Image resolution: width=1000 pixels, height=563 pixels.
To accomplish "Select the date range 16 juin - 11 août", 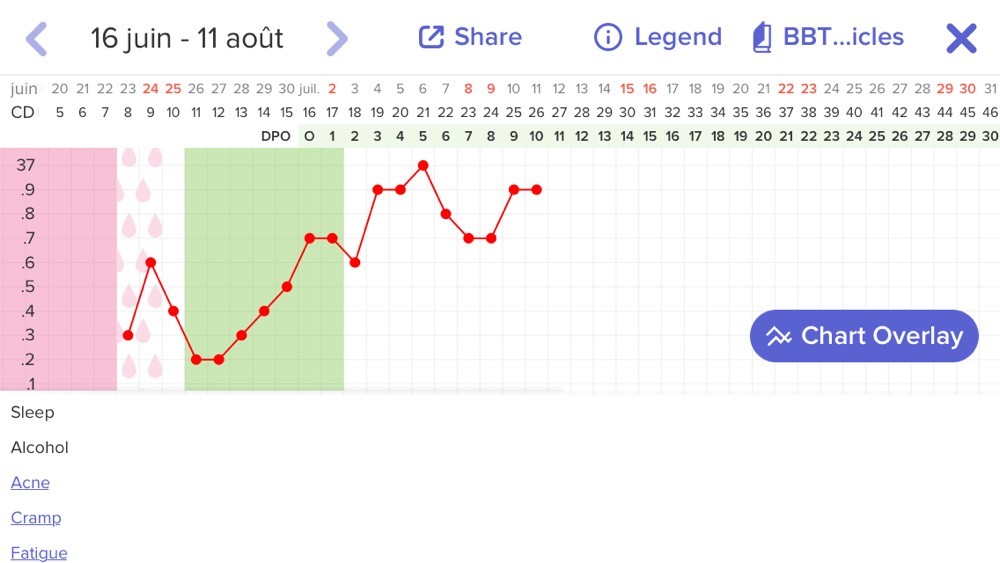I will point(186,38).
